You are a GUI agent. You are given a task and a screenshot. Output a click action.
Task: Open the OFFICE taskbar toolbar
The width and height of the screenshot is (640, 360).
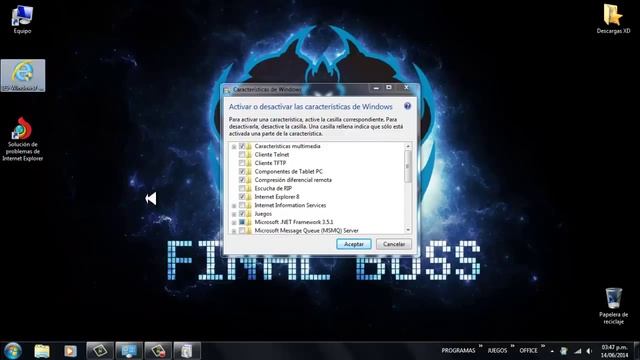(x=528, y=351)
